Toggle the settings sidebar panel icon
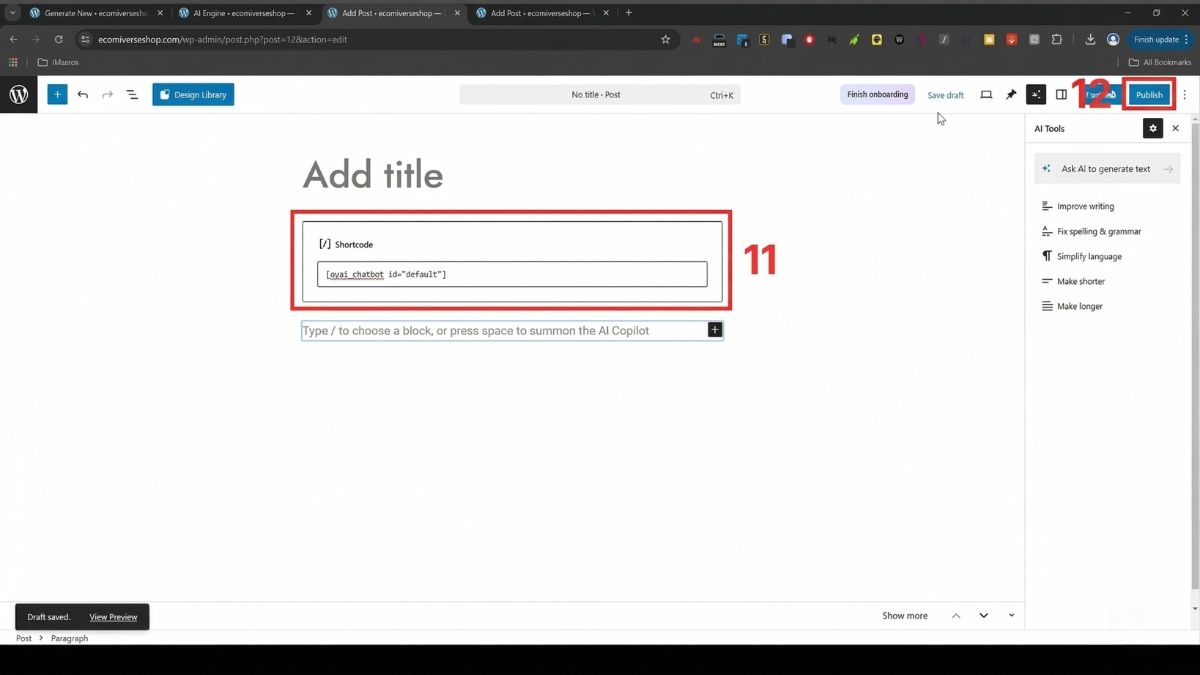Viewport: 1200px width, 675px height. pos(1062,95)
